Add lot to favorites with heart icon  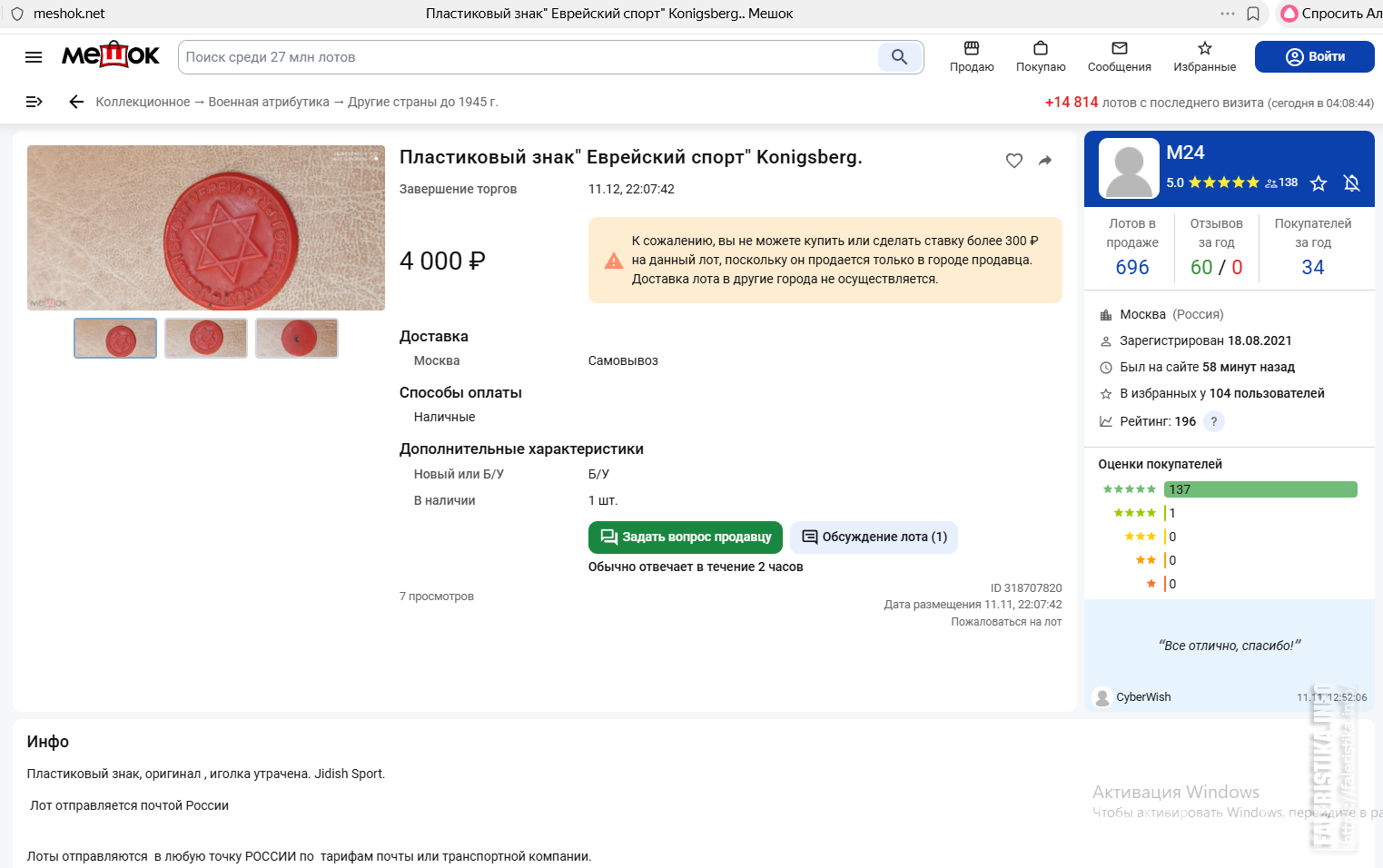(x=1014, y=161)
